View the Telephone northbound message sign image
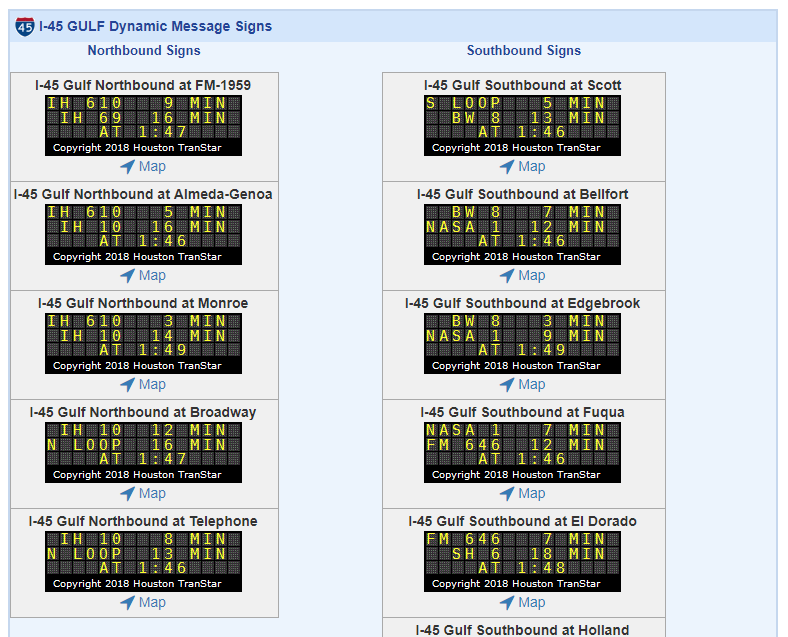This screenshot has width=788, height=637. pyautogui.click(x=143, y=562)
